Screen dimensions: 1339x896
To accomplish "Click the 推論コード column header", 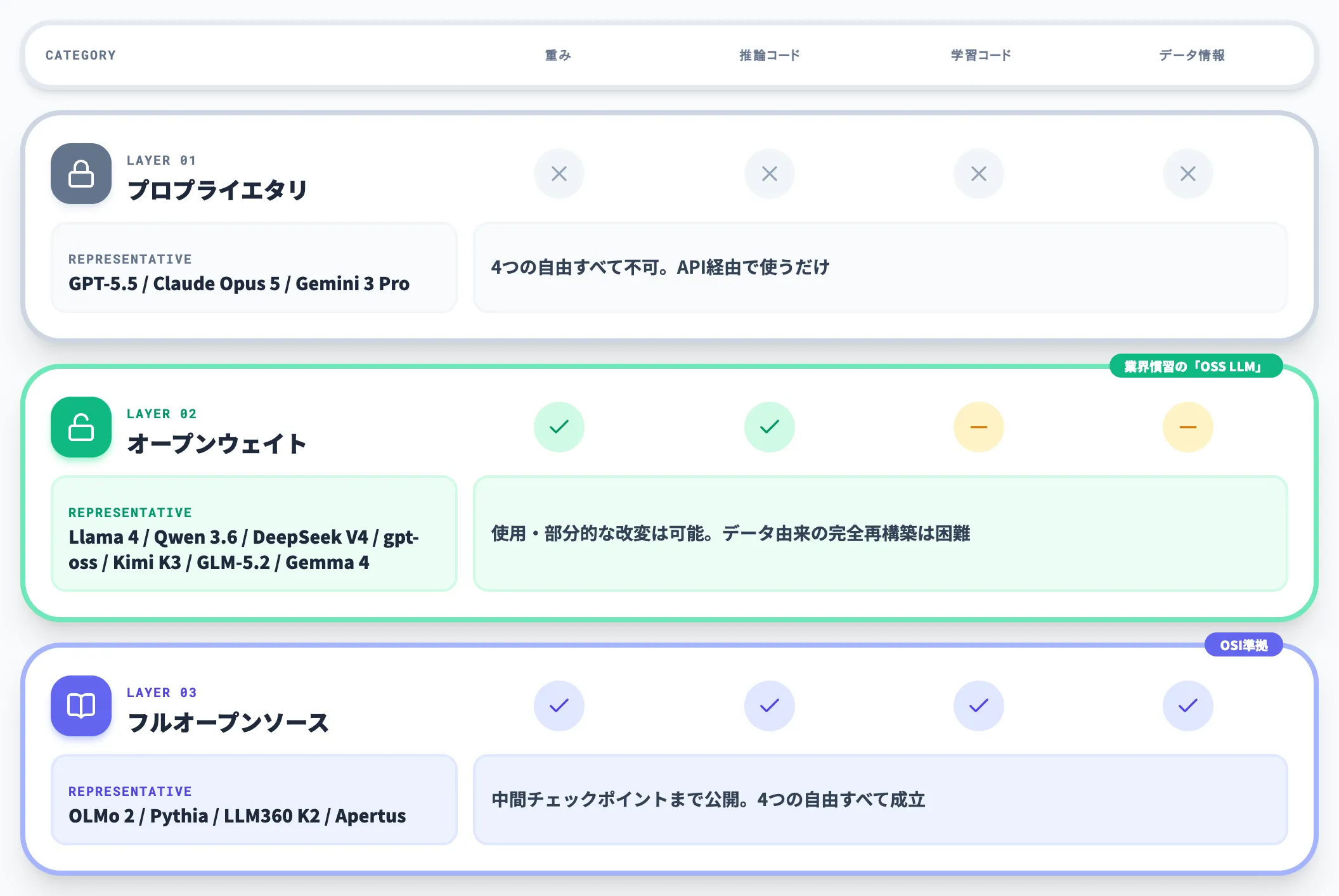I will pos(770,55).
